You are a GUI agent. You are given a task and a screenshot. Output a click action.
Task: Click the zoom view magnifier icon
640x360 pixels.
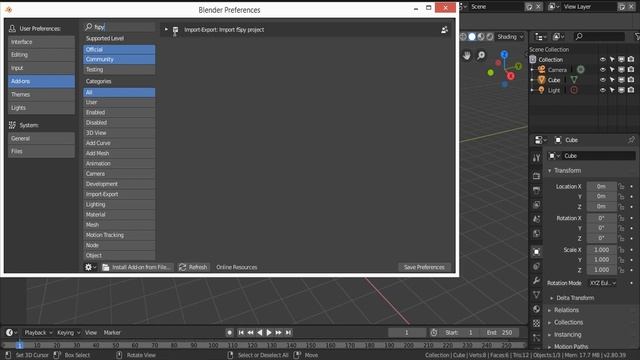coord(482,55)
